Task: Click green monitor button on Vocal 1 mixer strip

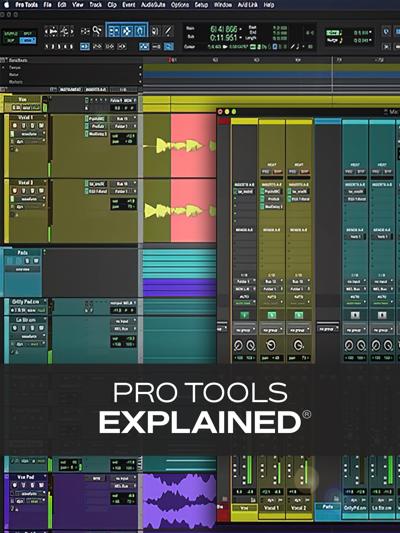Action: point(272,315)
